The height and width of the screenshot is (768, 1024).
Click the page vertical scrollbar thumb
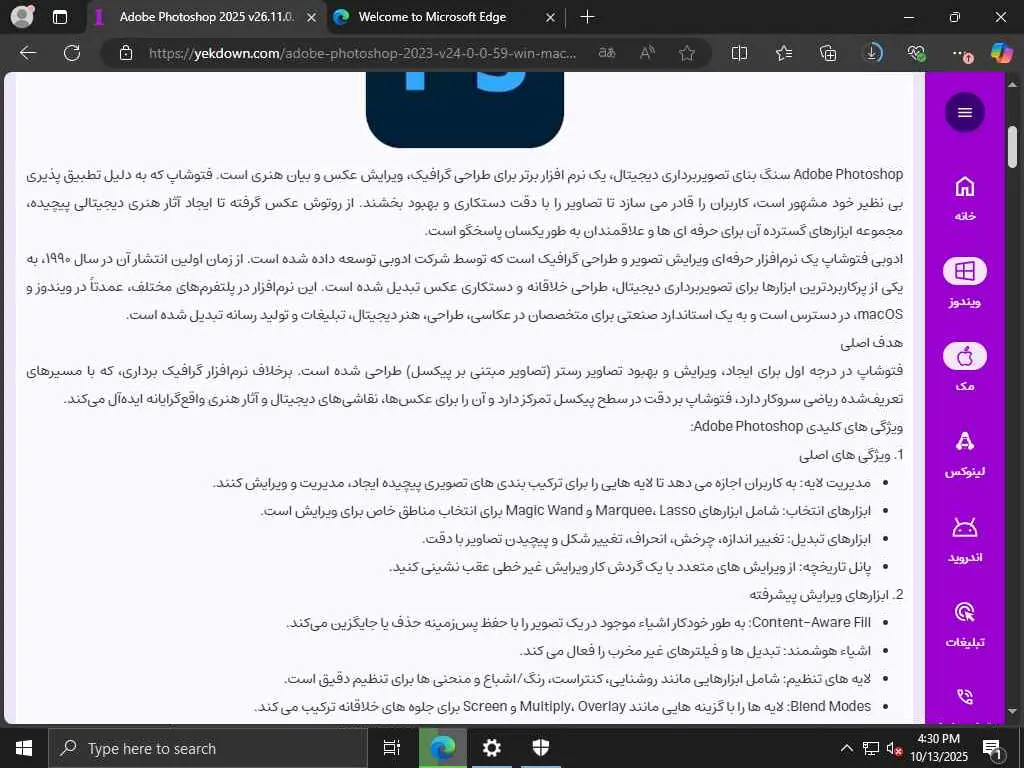[1013, 147]
